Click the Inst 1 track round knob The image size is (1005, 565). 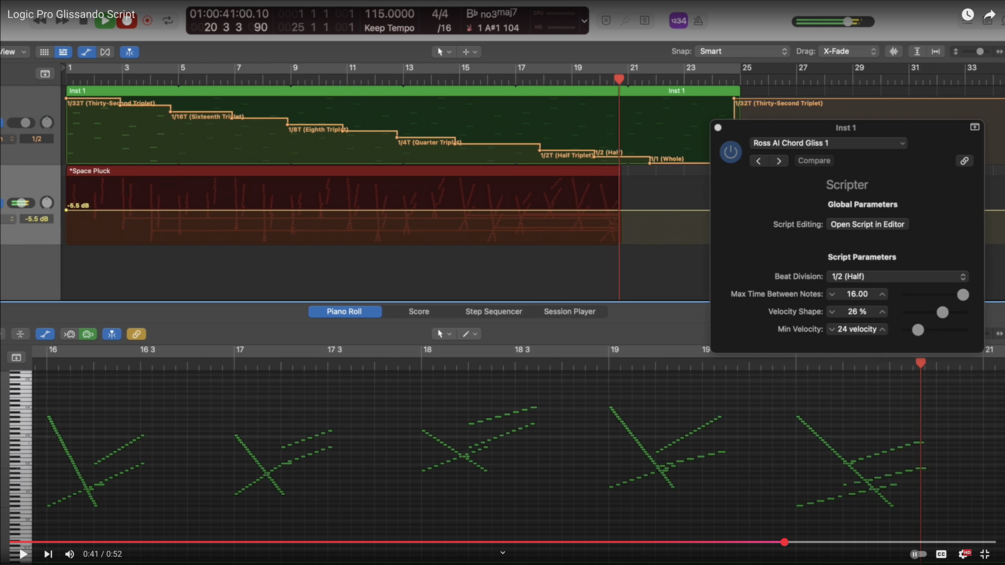pos(47,122)
